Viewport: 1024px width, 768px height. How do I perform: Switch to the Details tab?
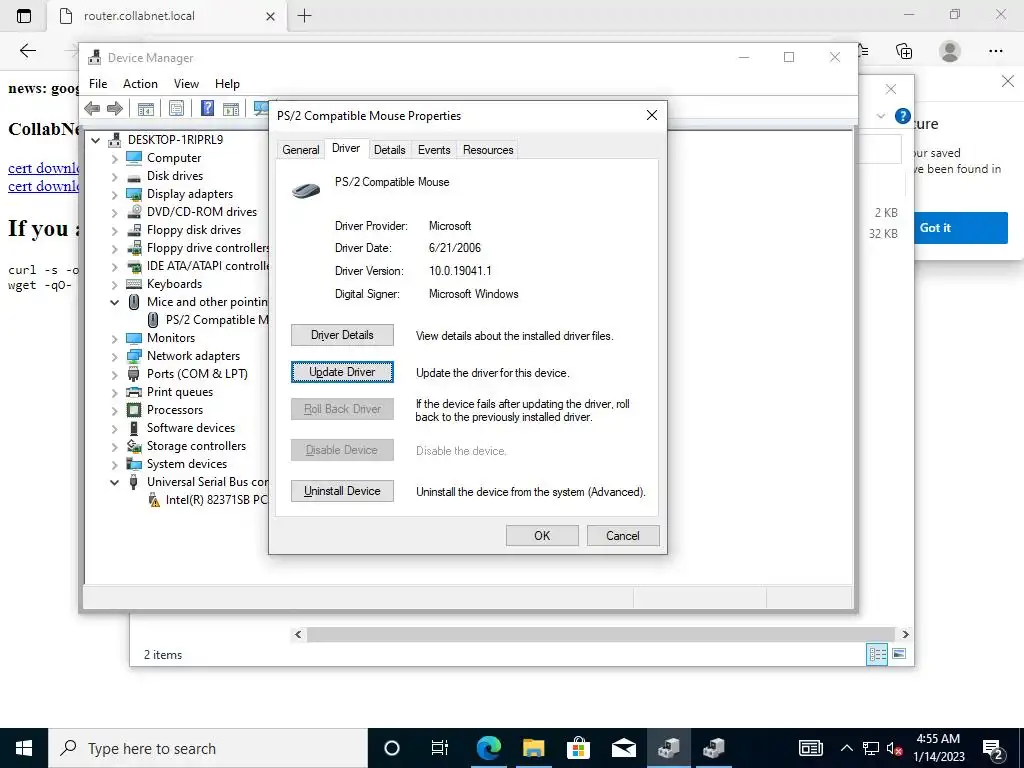click(x=389, y=150)
